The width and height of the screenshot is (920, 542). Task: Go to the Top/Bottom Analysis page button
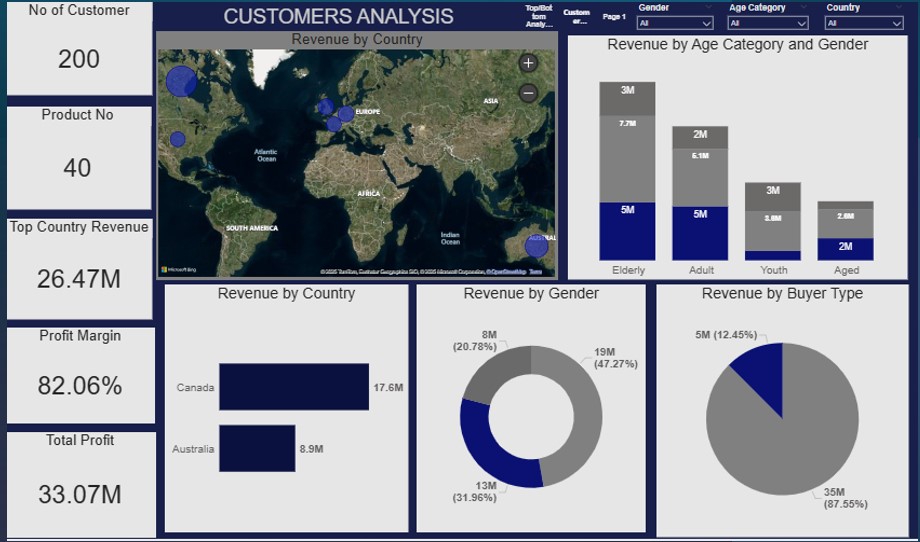click(x=539, y=16)
